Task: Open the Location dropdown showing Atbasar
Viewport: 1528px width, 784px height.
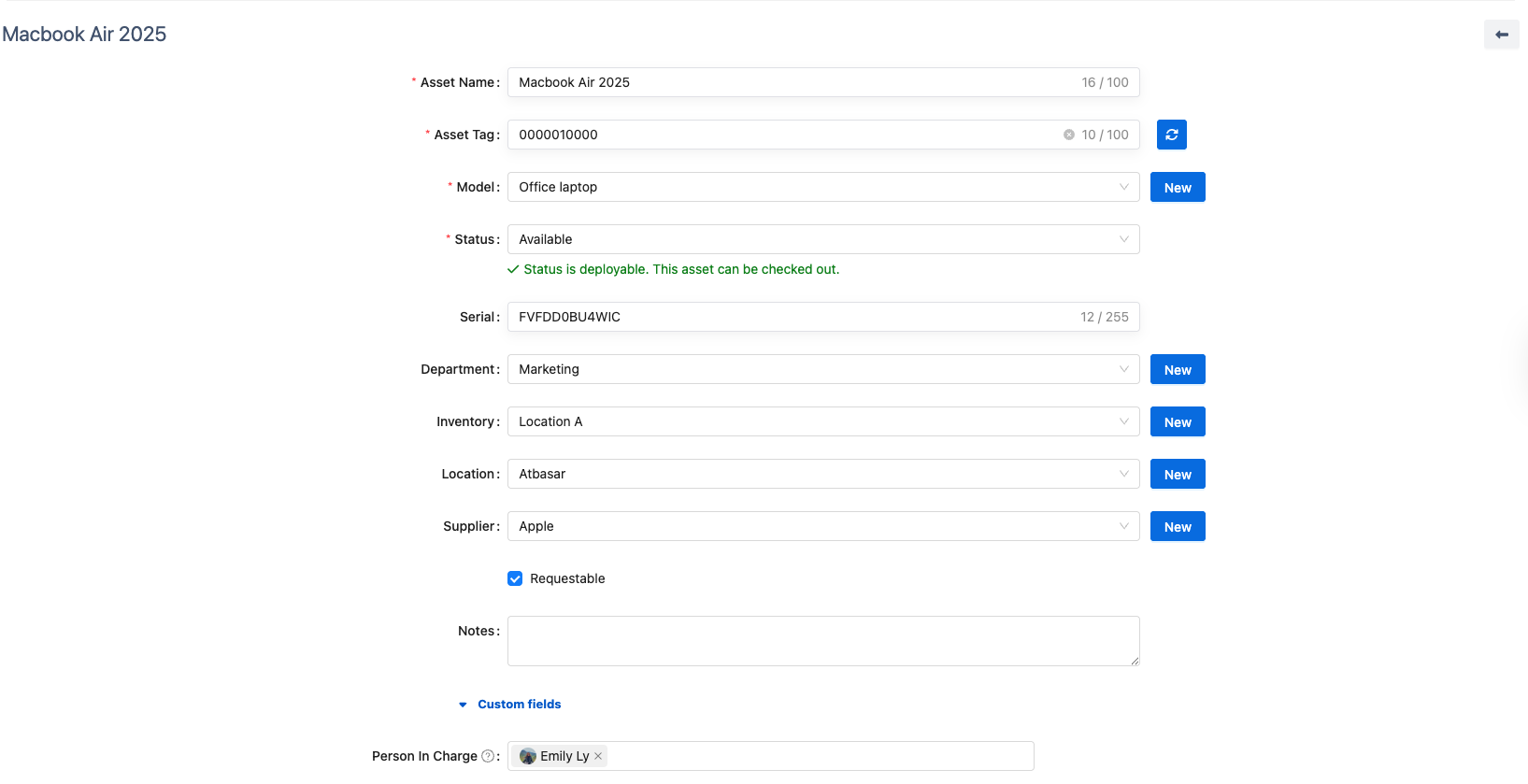Action: tap(822, 474)
